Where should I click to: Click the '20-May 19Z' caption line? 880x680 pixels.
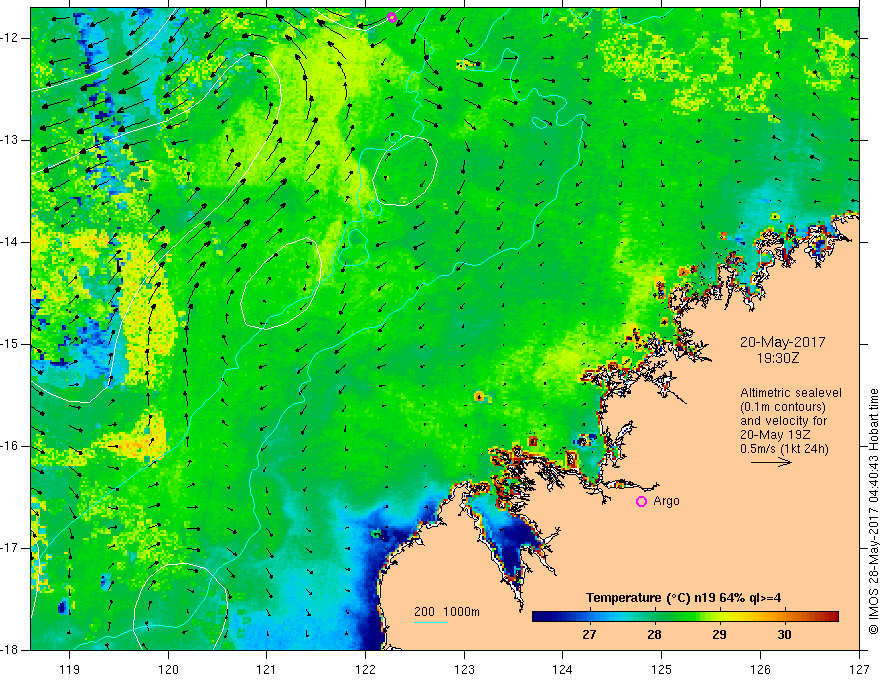click(775, 435)
